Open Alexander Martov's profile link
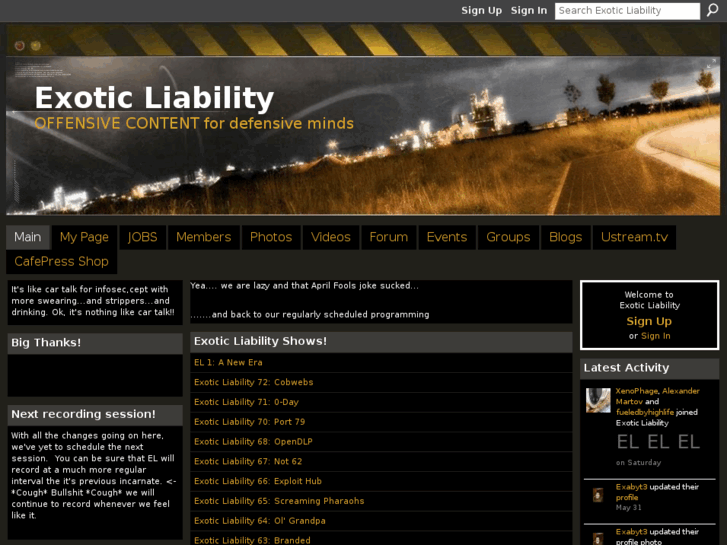This screenshot has width=727, height=545. coord(657,396)
